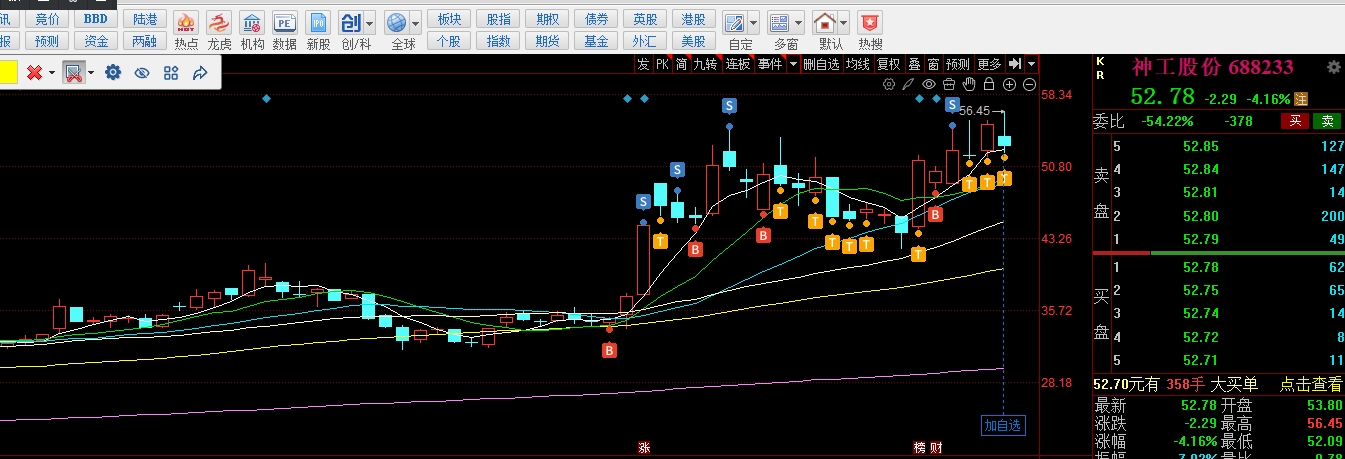
Task: Expand the dropdown arrow beside 默认 home icon
Action: (842, 22)
